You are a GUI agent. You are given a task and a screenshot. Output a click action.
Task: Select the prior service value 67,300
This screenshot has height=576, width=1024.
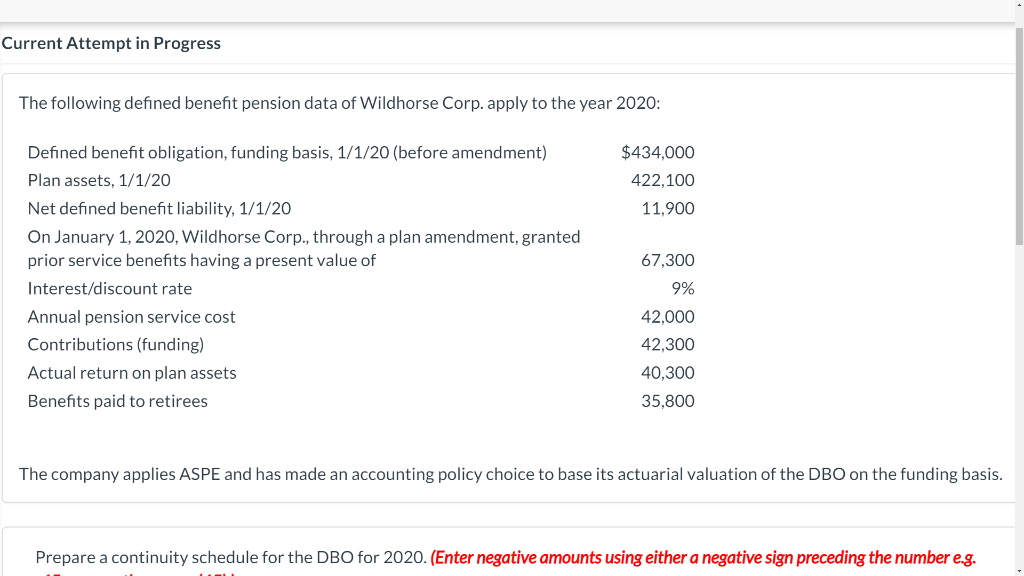pos(668,260)
